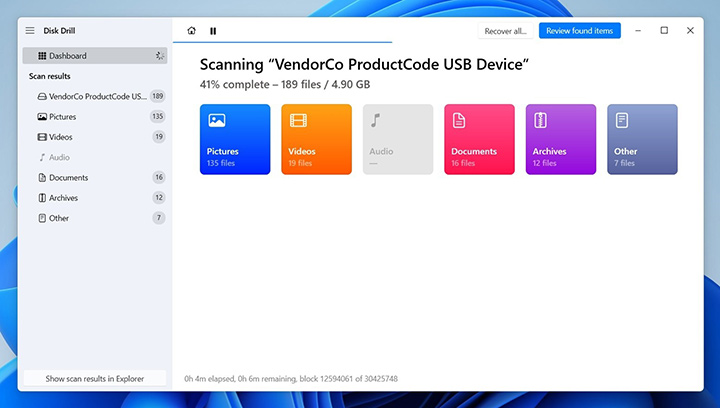Click the 19 badge beside Videos
This screenshot has height=408, width=720.
(159, 137)
